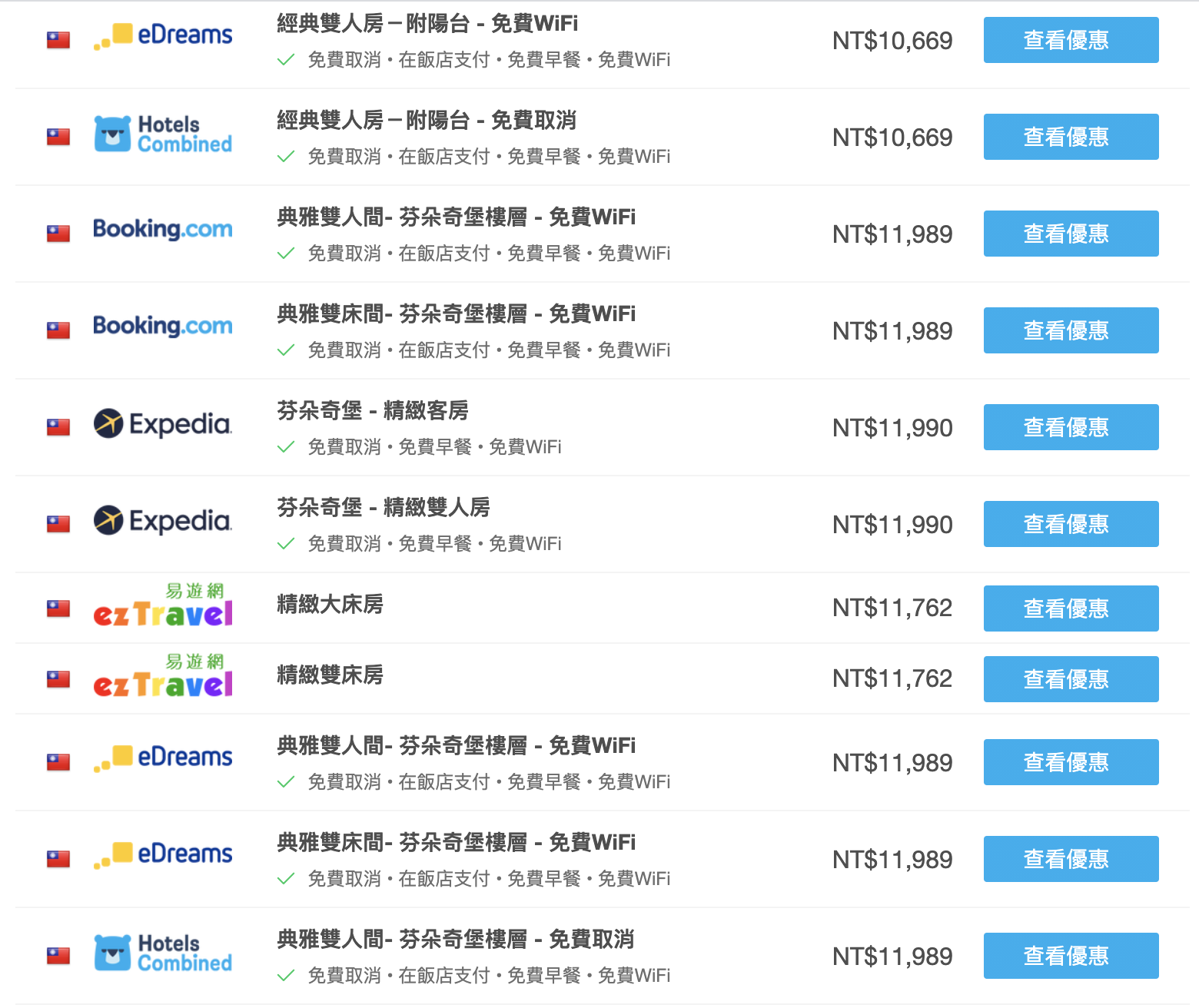Click price NT$11,762 for 精緻大床房
1199x1008 pixels.
click(x=892, y=608)
